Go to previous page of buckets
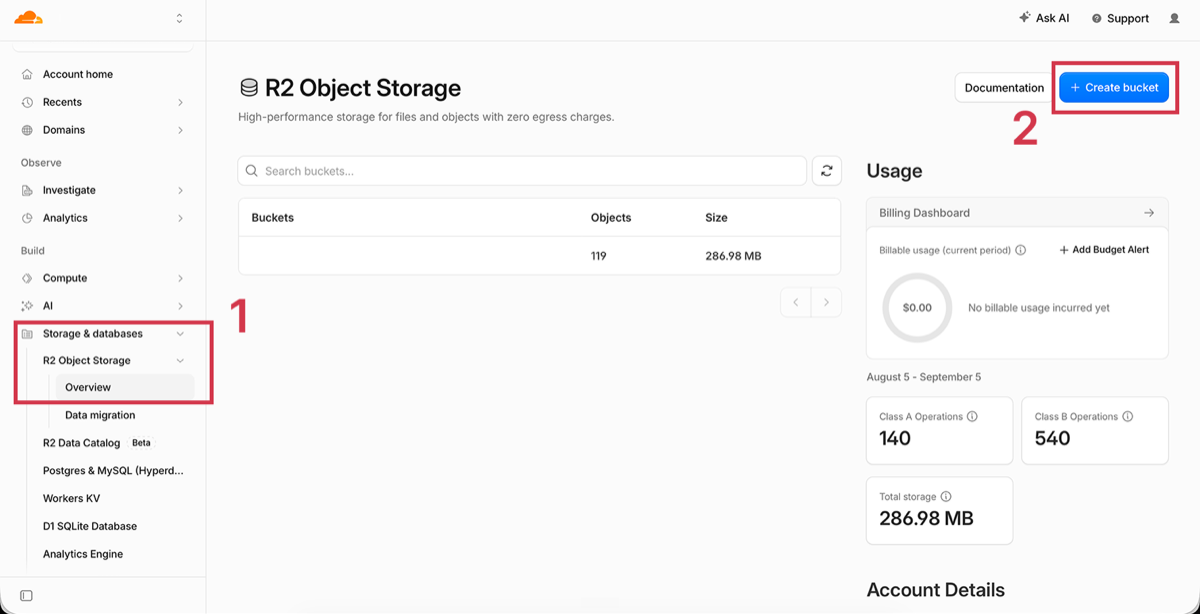The height and width of the screenshot is (614, 1200). (796, 302)
